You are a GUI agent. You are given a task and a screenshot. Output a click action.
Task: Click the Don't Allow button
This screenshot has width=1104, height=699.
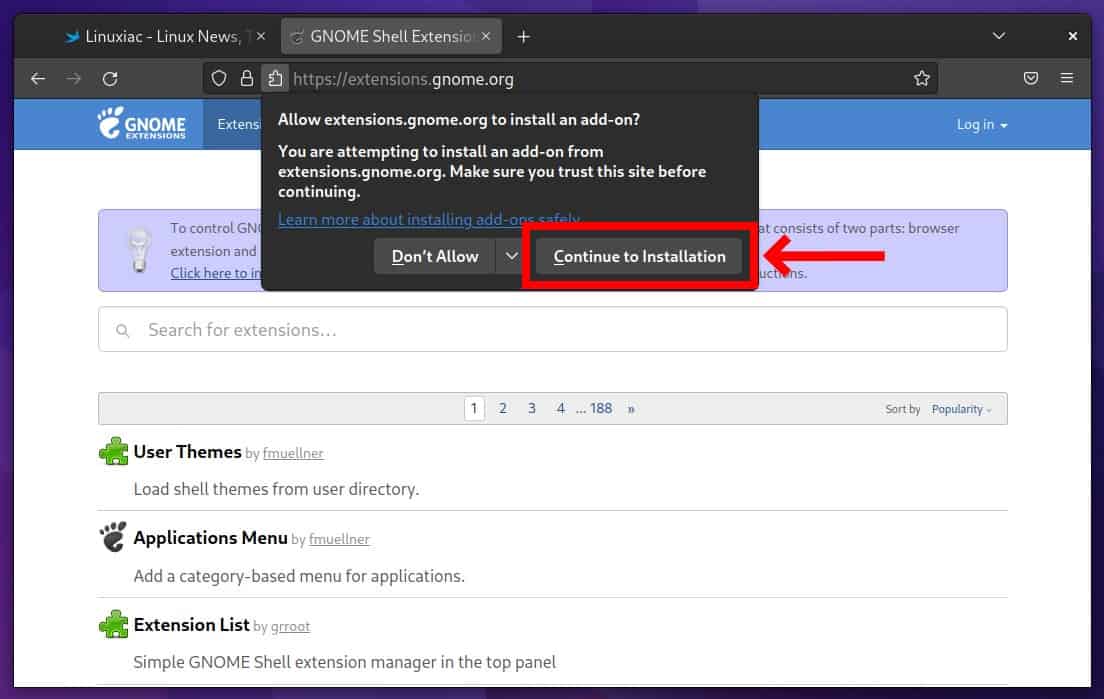click(x=435, y=256)
